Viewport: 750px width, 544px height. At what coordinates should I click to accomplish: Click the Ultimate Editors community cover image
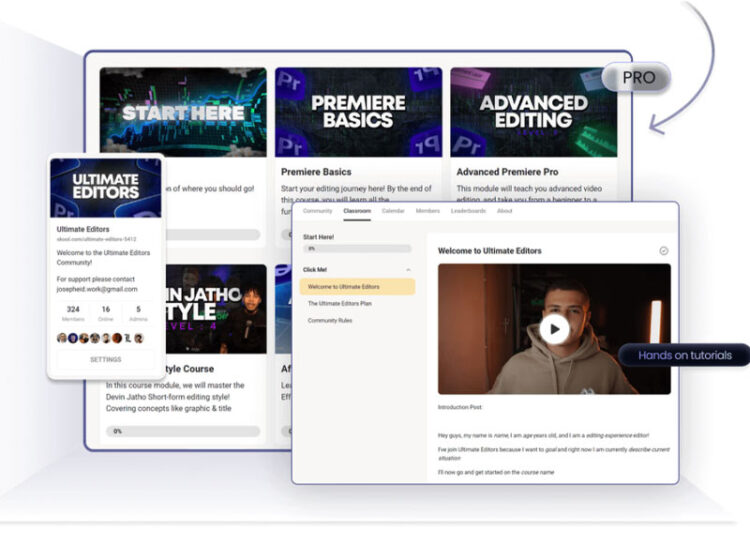pyautogui.click(x=106, y=187)
